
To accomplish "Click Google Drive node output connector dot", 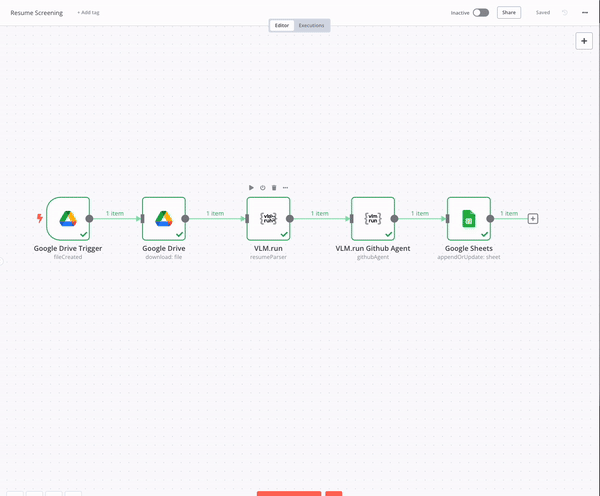I will point(185,219).
